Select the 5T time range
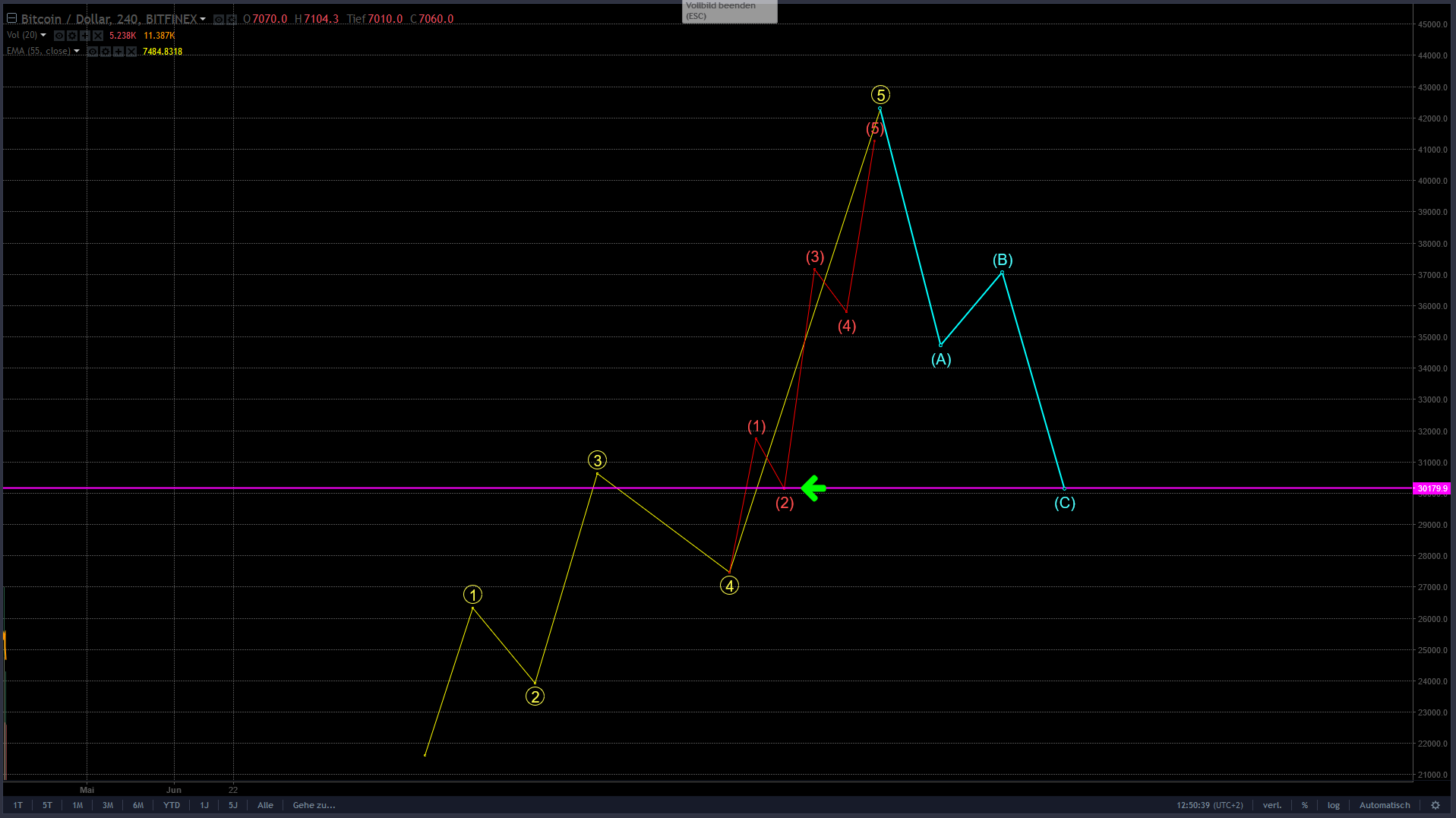 tap(48, 805)
